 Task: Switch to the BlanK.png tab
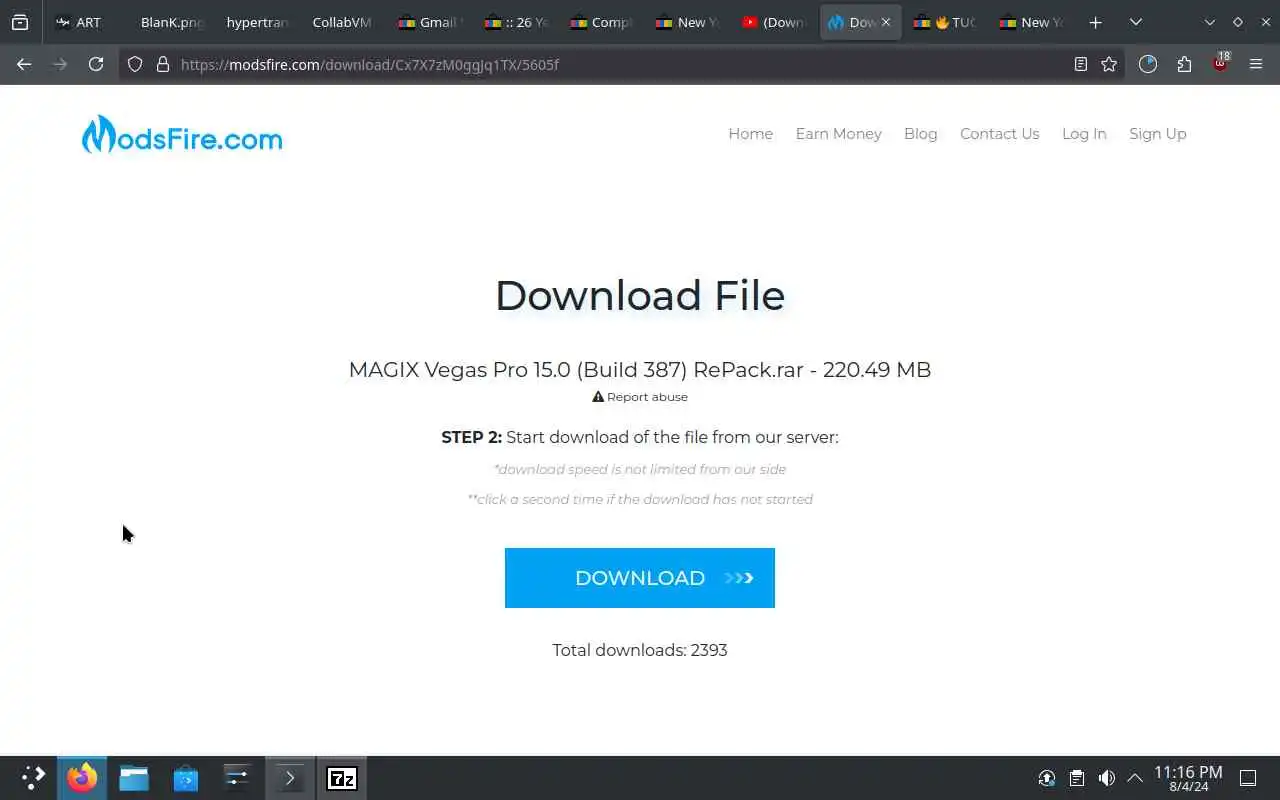(171, 22)
